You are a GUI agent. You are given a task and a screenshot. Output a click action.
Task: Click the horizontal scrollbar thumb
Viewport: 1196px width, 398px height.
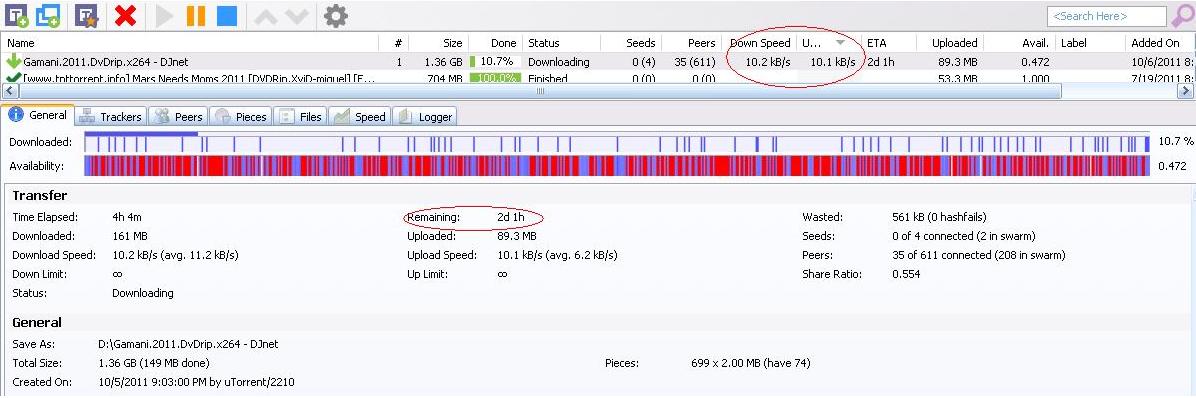pos(539,91)
